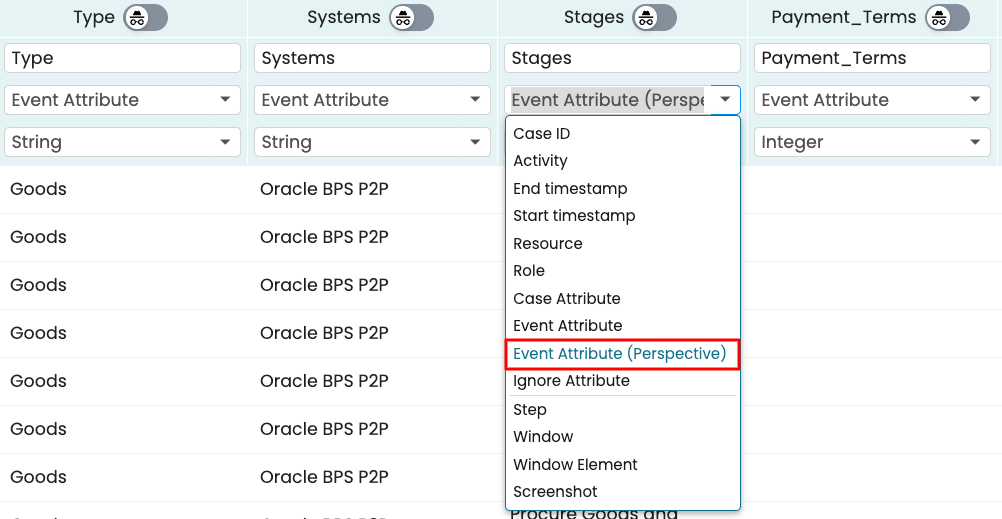The image size is (1002, 519).
Task: Click the Stages column name field
Action: pos(622,58)
